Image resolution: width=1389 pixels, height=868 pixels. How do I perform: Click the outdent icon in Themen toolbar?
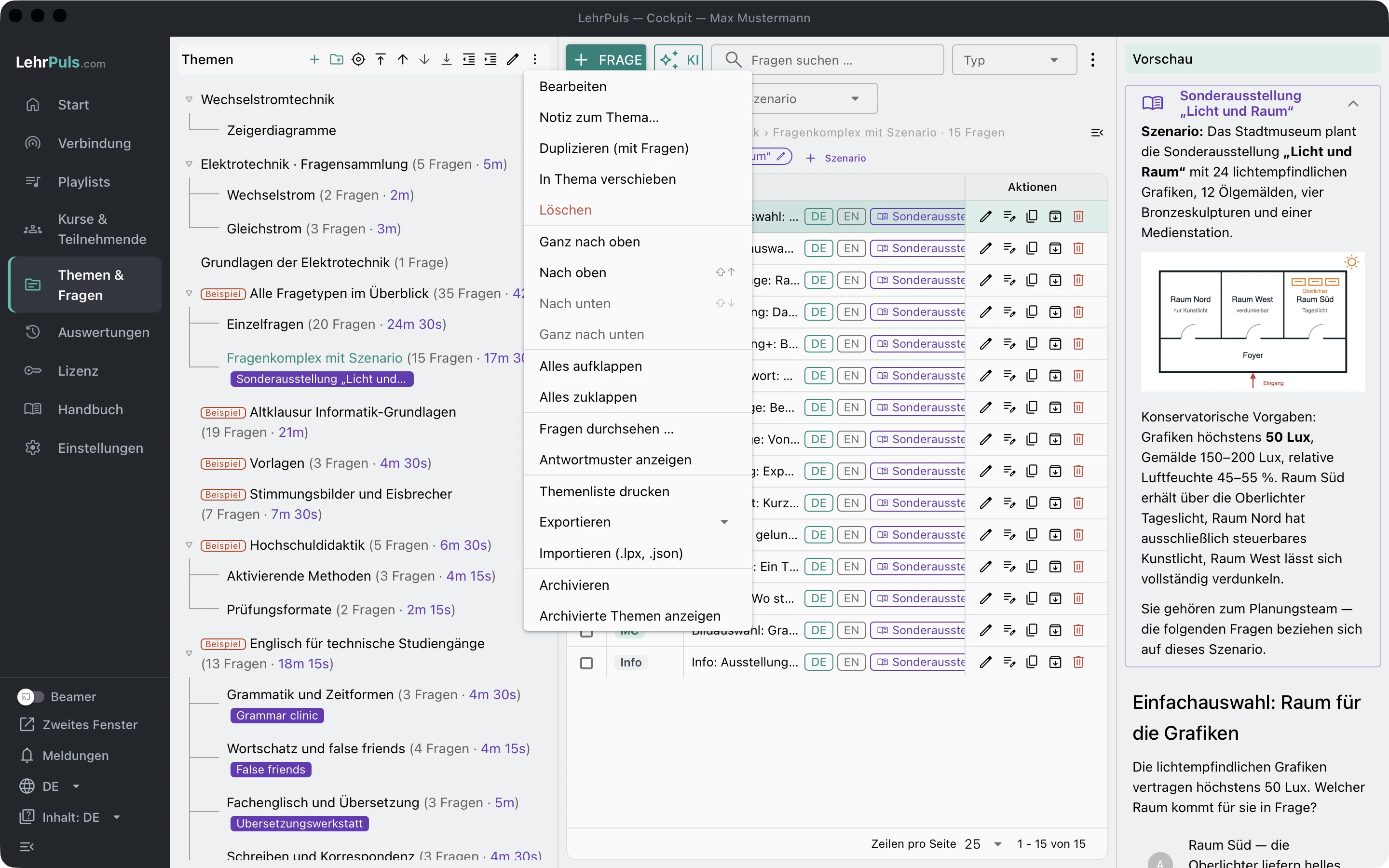click(469, 60)
